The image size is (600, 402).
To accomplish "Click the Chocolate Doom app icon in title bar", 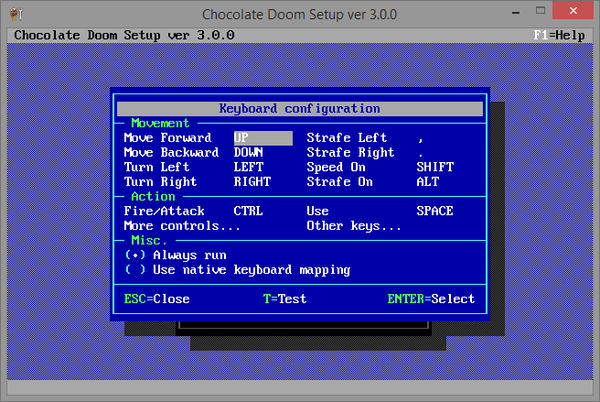I will [16, 14].
